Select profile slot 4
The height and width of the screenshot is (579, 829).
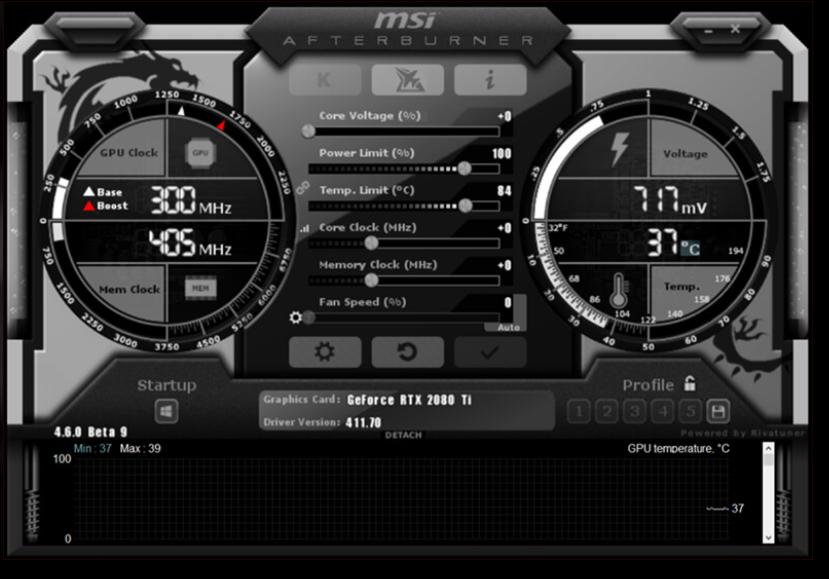(662, 411)
